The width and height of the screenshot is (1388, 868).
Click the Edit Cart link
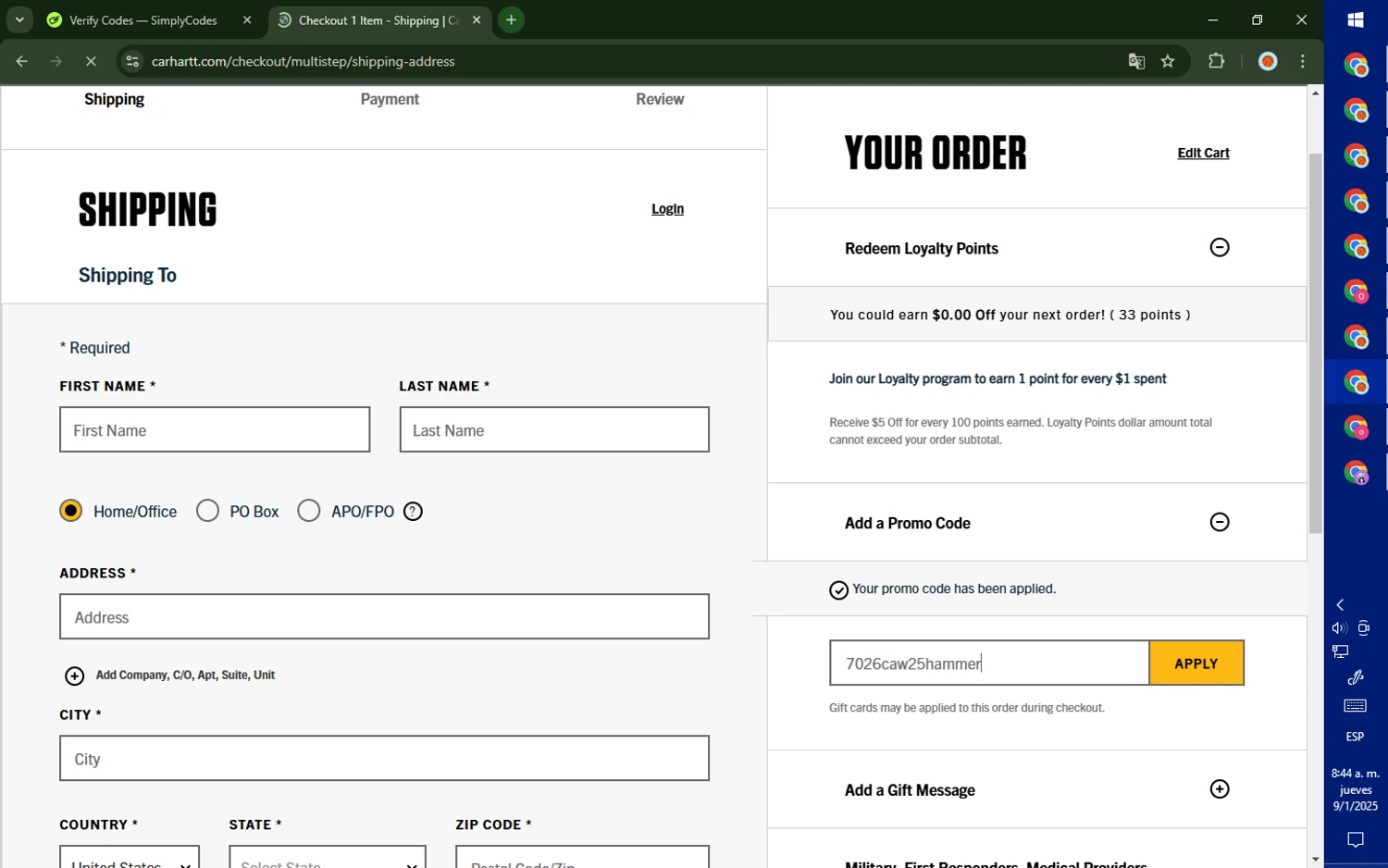point(1203,153)
